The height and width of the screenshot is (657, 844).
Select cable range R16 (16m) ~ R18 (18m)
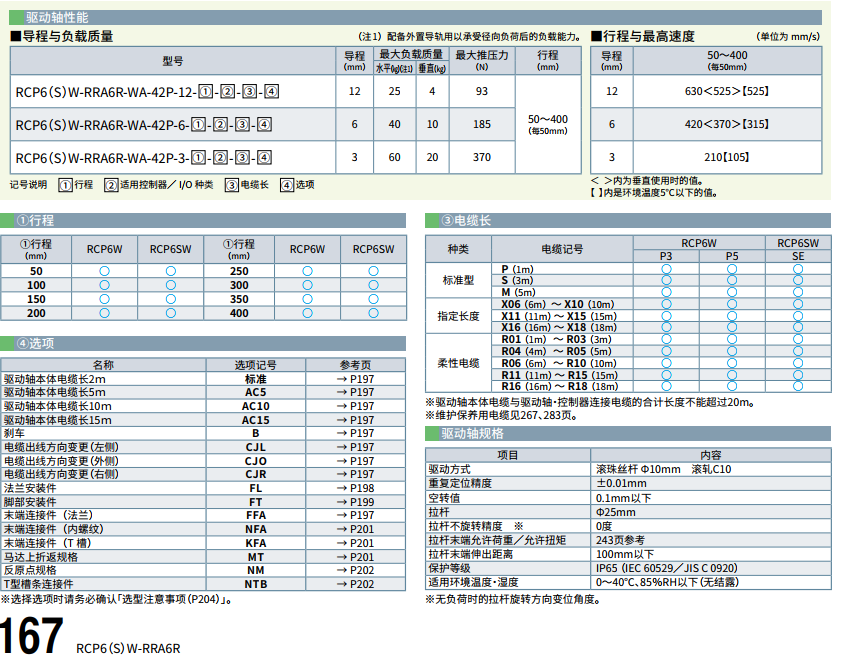click(x=560, y=386)
